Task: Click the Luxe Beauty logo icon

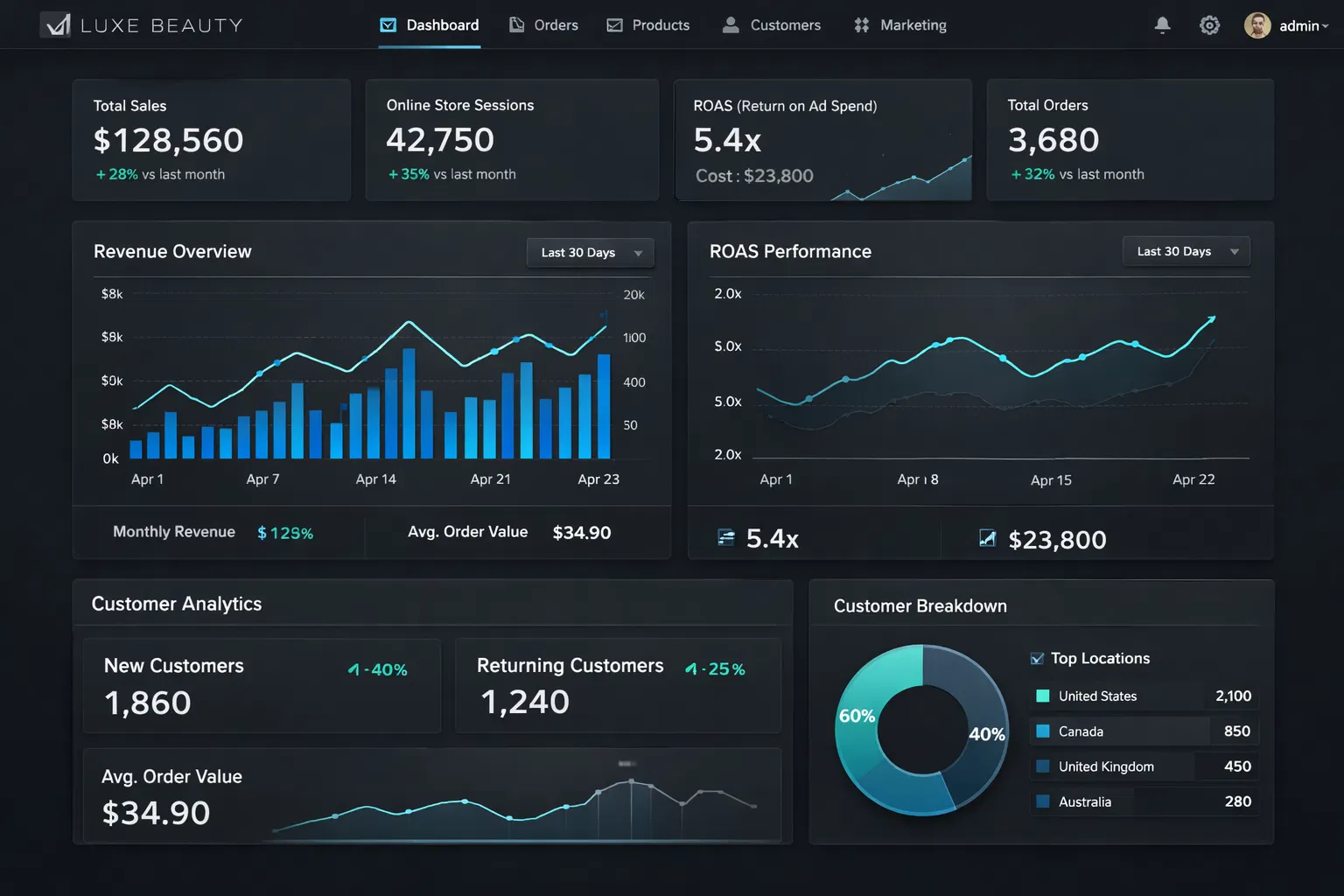Action: pos(57,25)
